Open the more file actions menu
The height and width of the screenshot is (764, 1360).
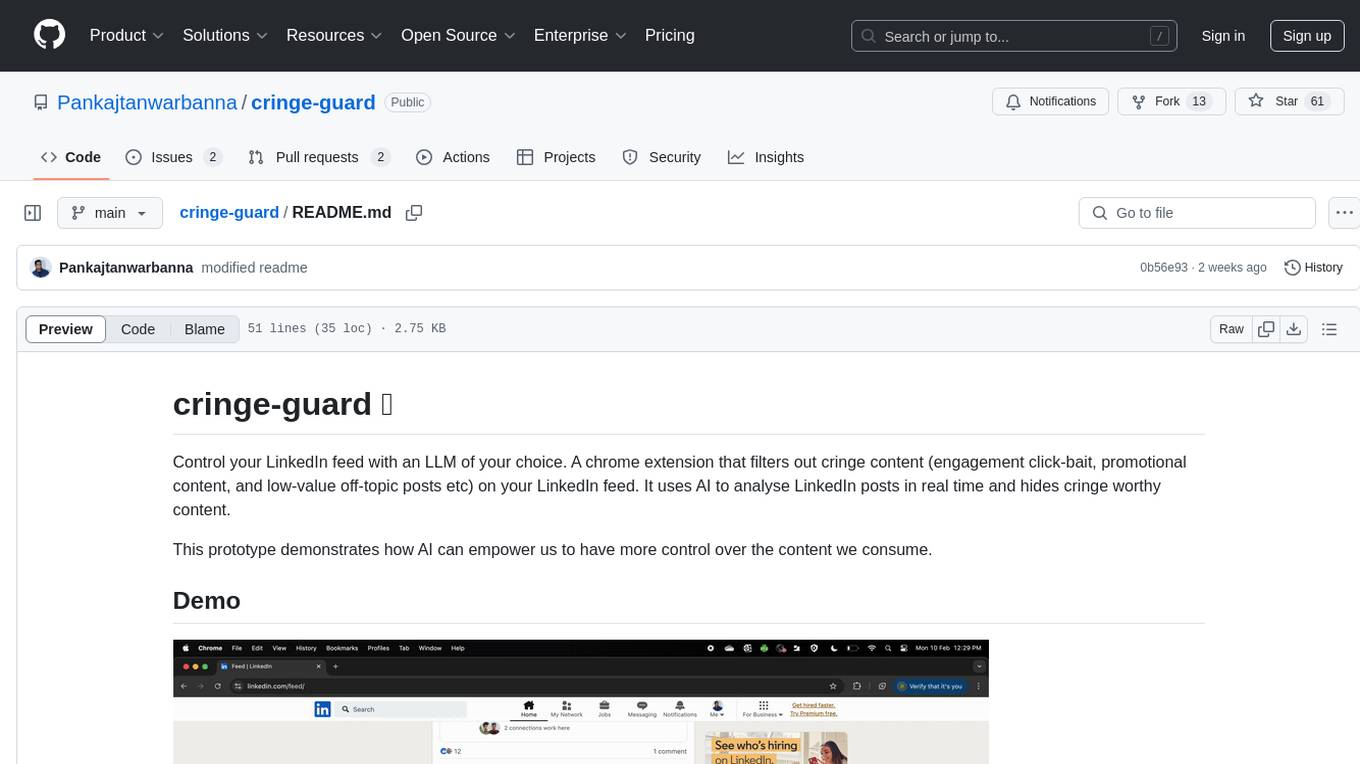[x=1344, y=213]
